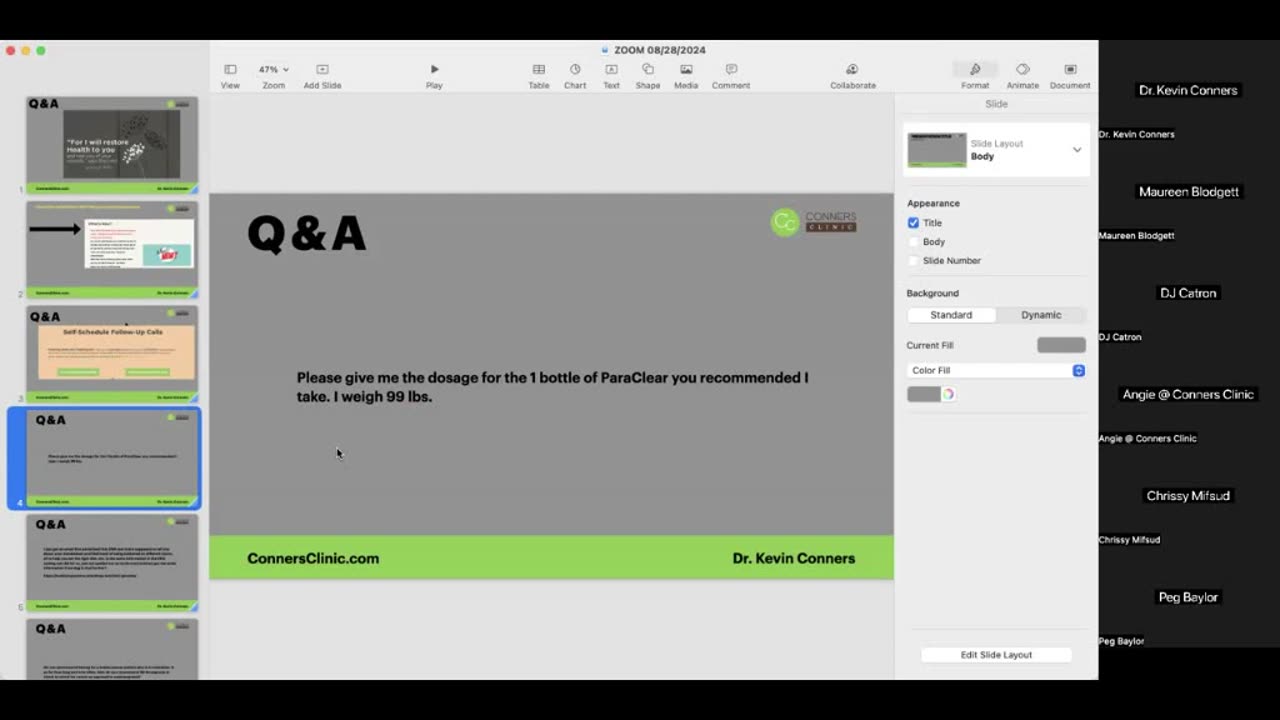Select Peg Baylor participant tile

pyautogui.click(x=1188, y=597)
